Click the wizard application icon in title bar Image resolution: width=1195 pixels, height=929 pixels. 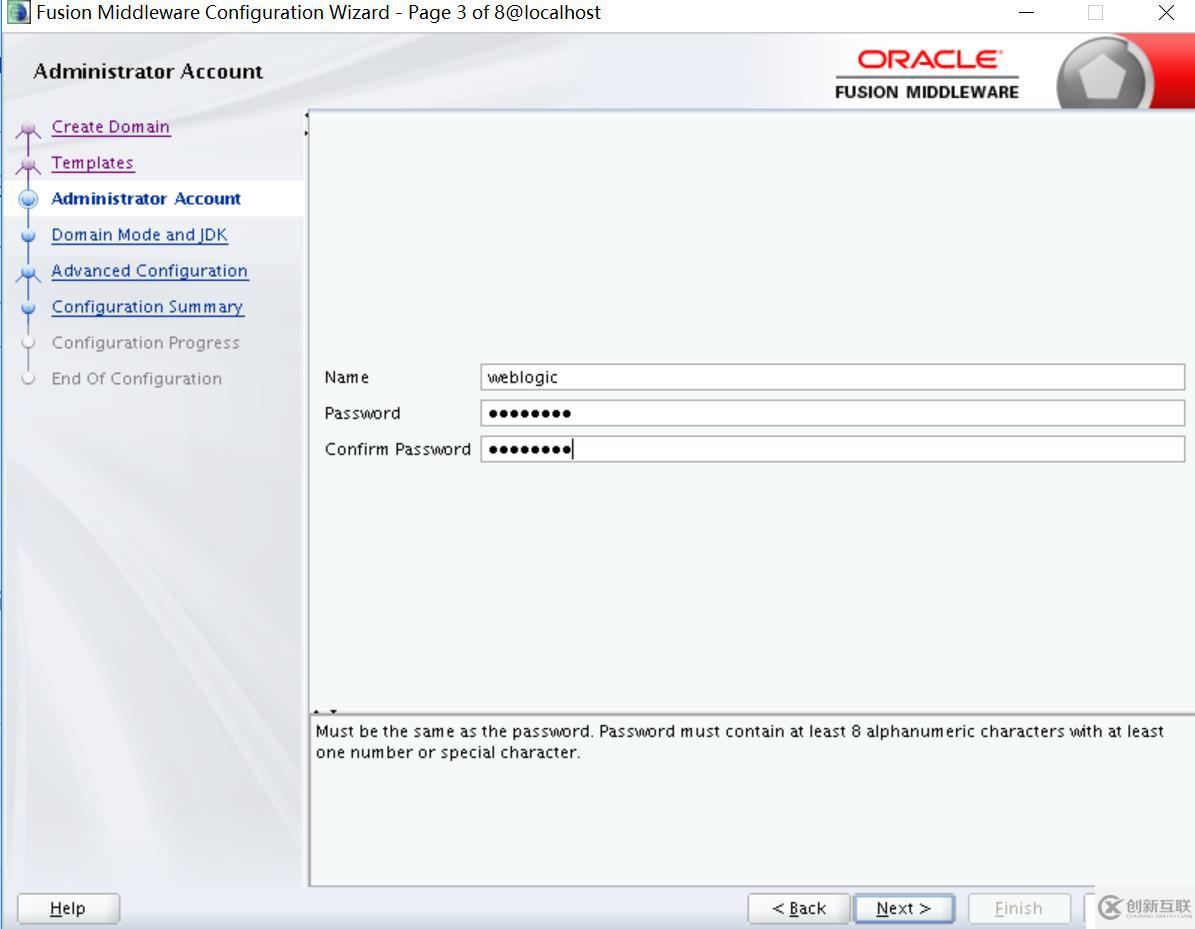pos(18,13)
